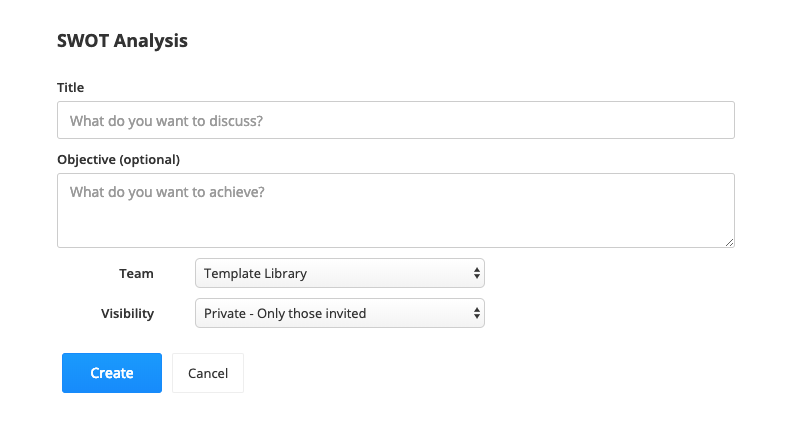Change 'Private - Only those invited' setting

pos(285,314)
